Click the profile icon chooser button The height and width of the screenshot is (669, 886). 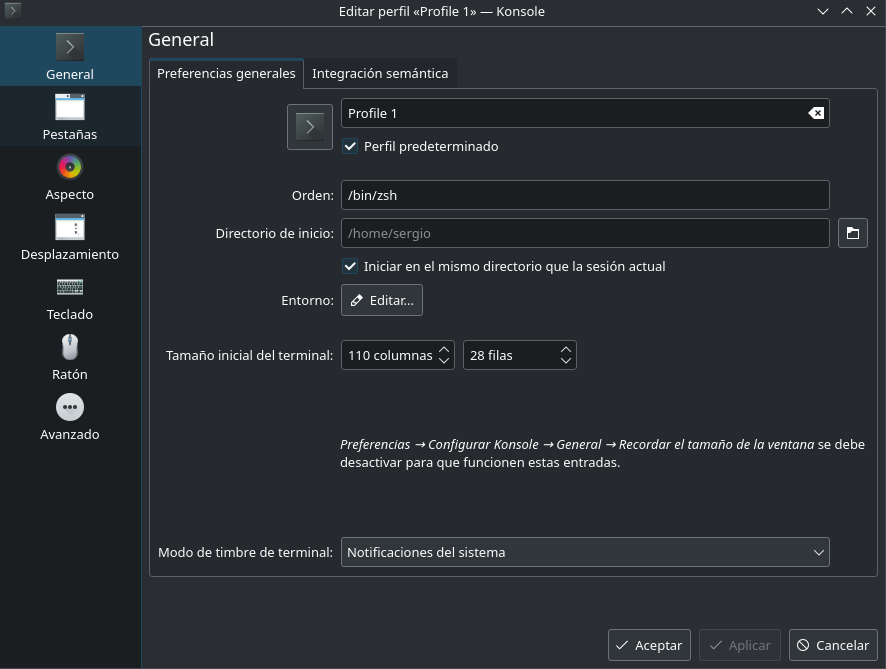[310, 127]
